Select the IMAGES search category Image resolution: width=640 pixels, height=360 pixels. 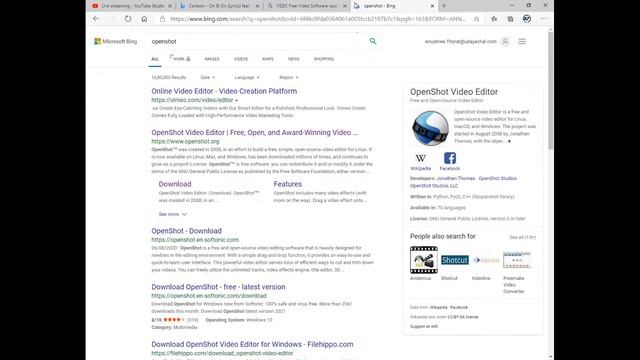tap(212, 59)
